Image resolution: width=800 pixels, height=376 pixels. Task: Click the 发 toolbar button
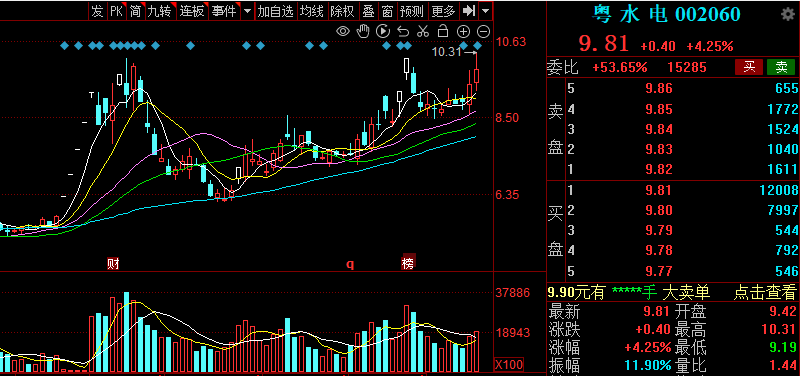pos(97,11)
